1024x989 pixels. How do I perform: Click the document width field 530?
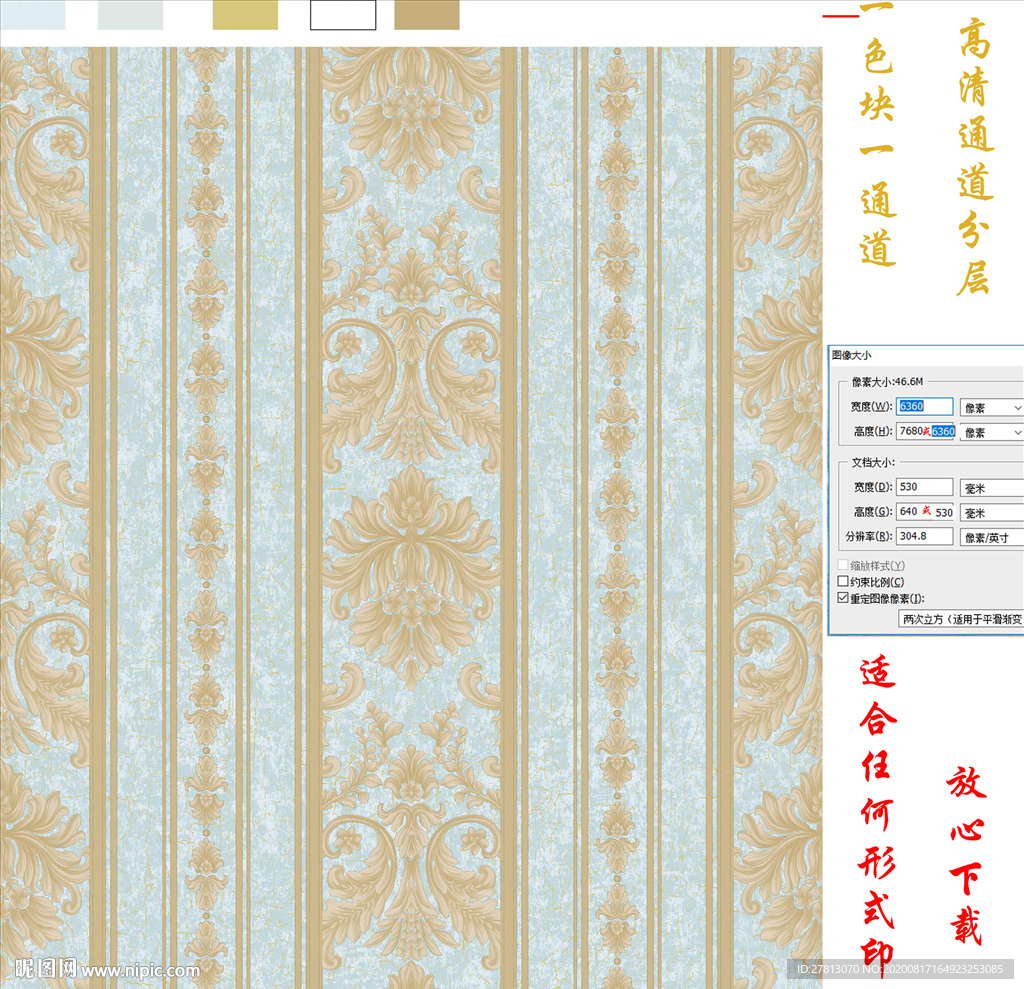coord(924,487)
